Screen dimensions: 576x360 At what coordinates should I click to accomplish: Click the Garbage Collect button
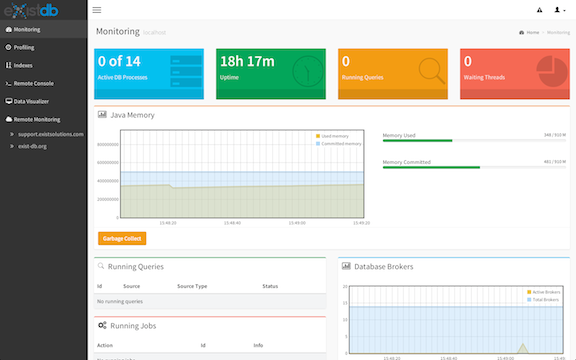pos(122,238)
